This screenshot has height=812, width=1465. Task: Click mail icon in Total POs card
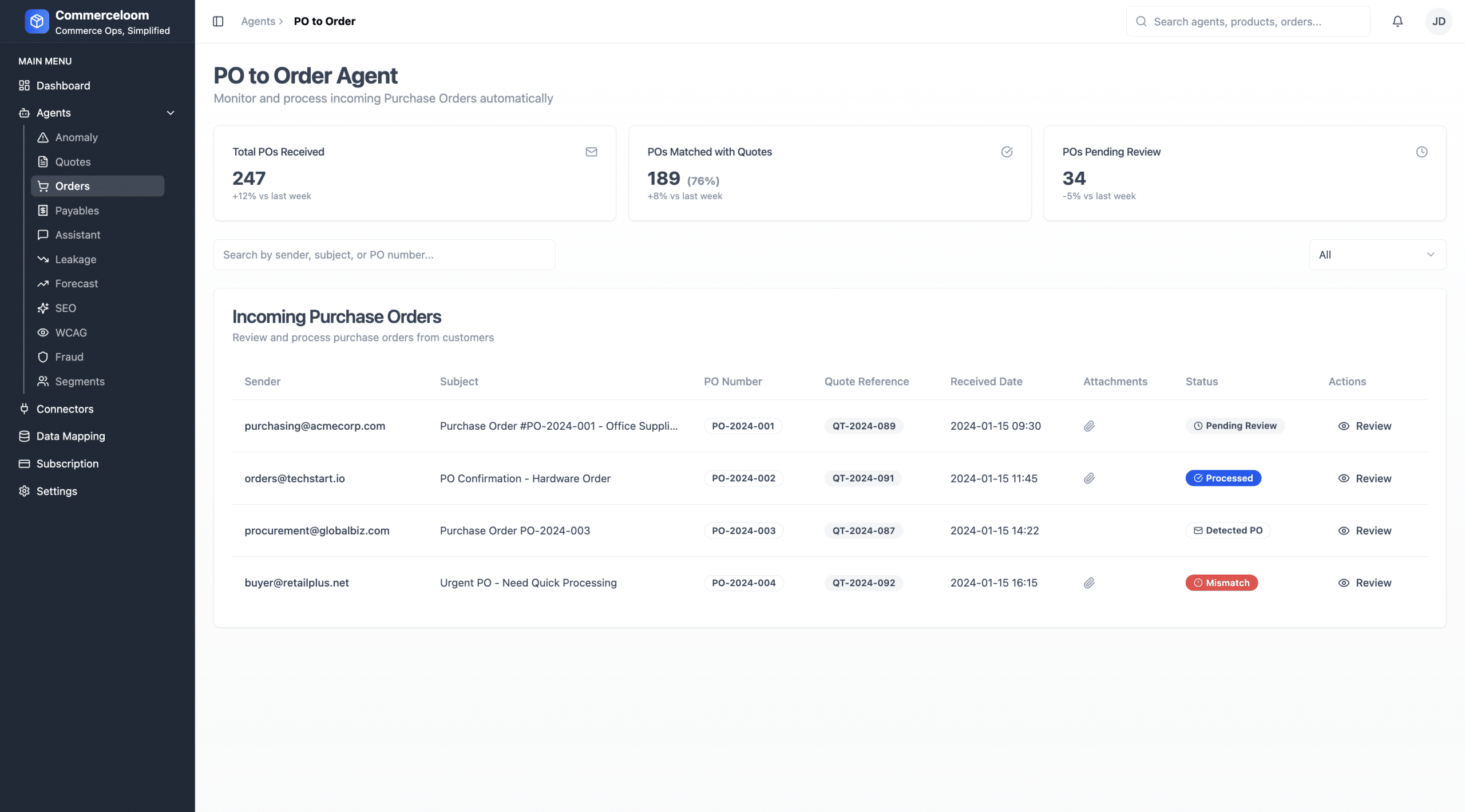(591, 152)
